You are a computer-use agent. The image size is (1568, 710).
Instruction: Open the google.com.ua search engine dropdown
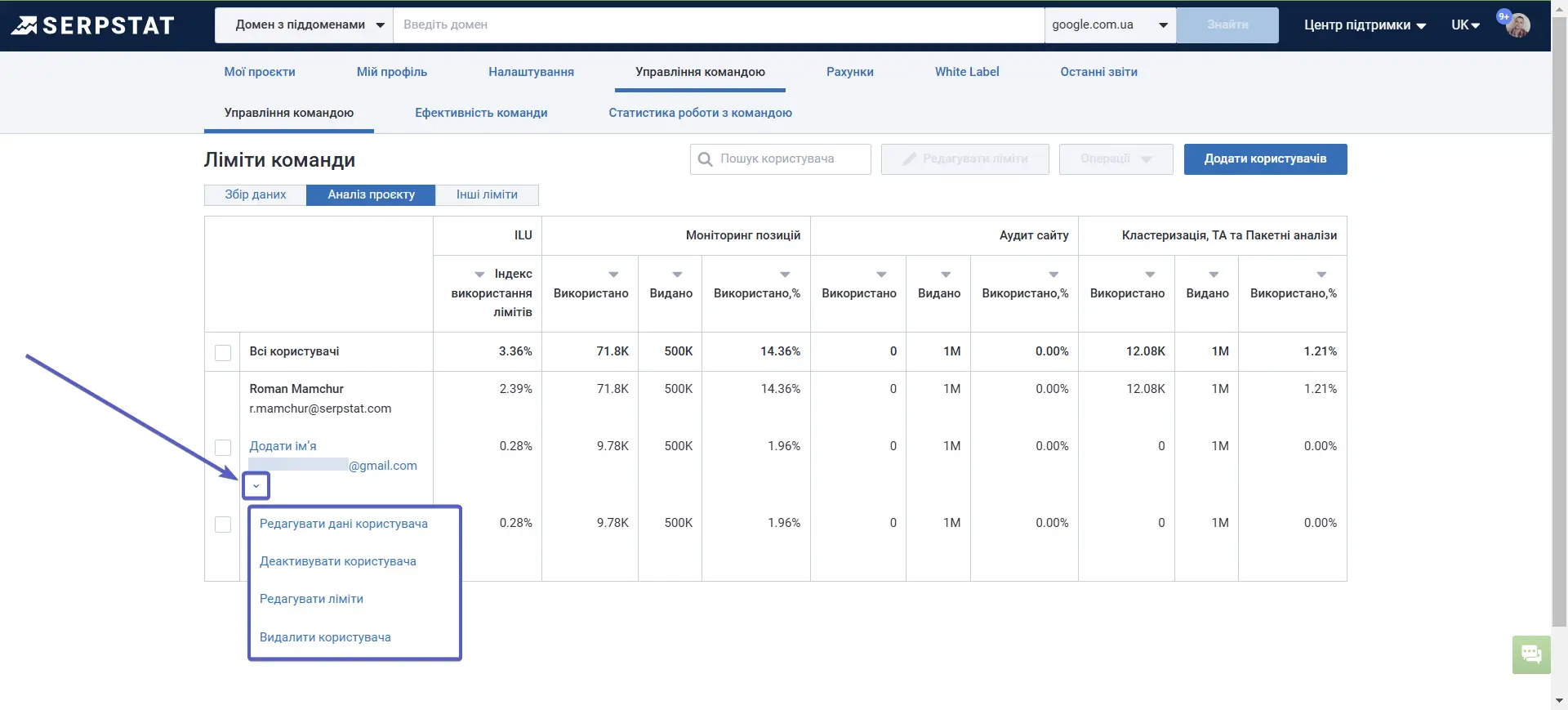point(1110,25)
